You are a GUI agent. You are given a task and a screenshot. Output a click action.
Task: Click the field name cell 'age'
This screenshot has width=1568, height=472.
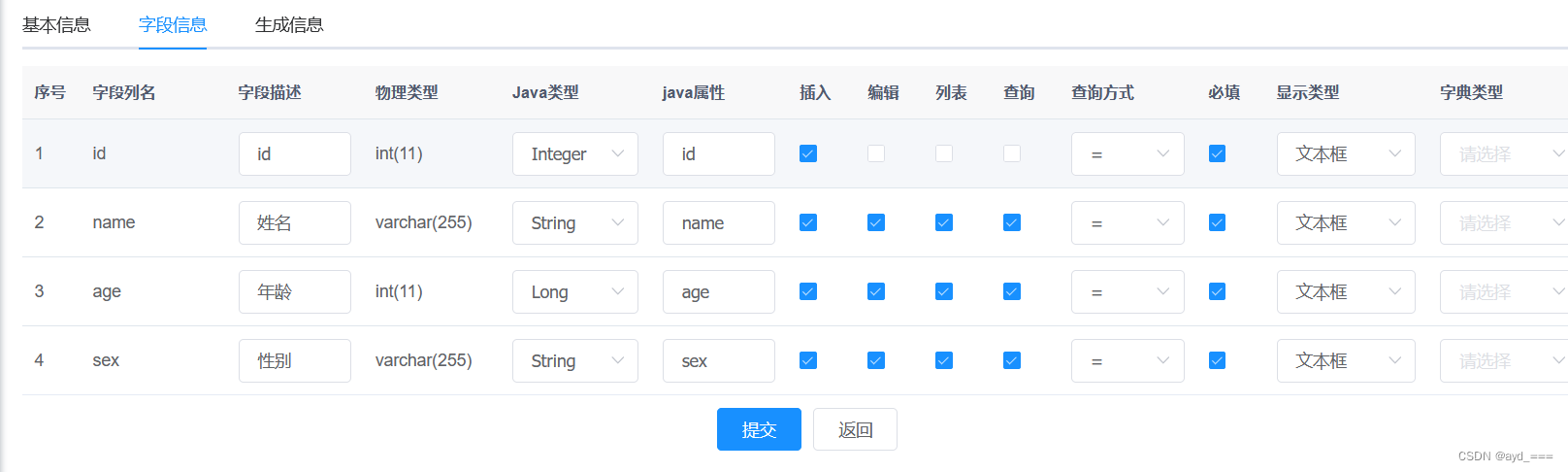107,291
